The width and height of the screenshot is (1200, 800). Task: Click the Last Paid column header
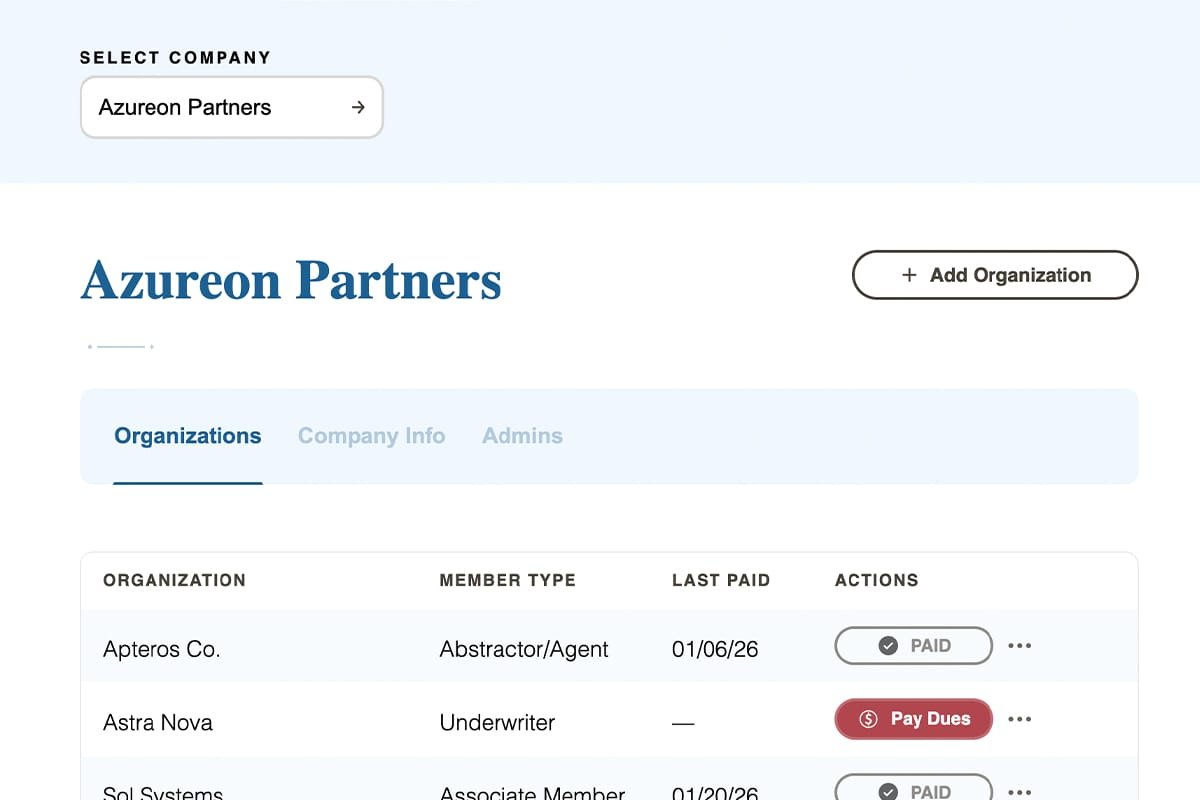pyautogui.click(x=721, y=580)
